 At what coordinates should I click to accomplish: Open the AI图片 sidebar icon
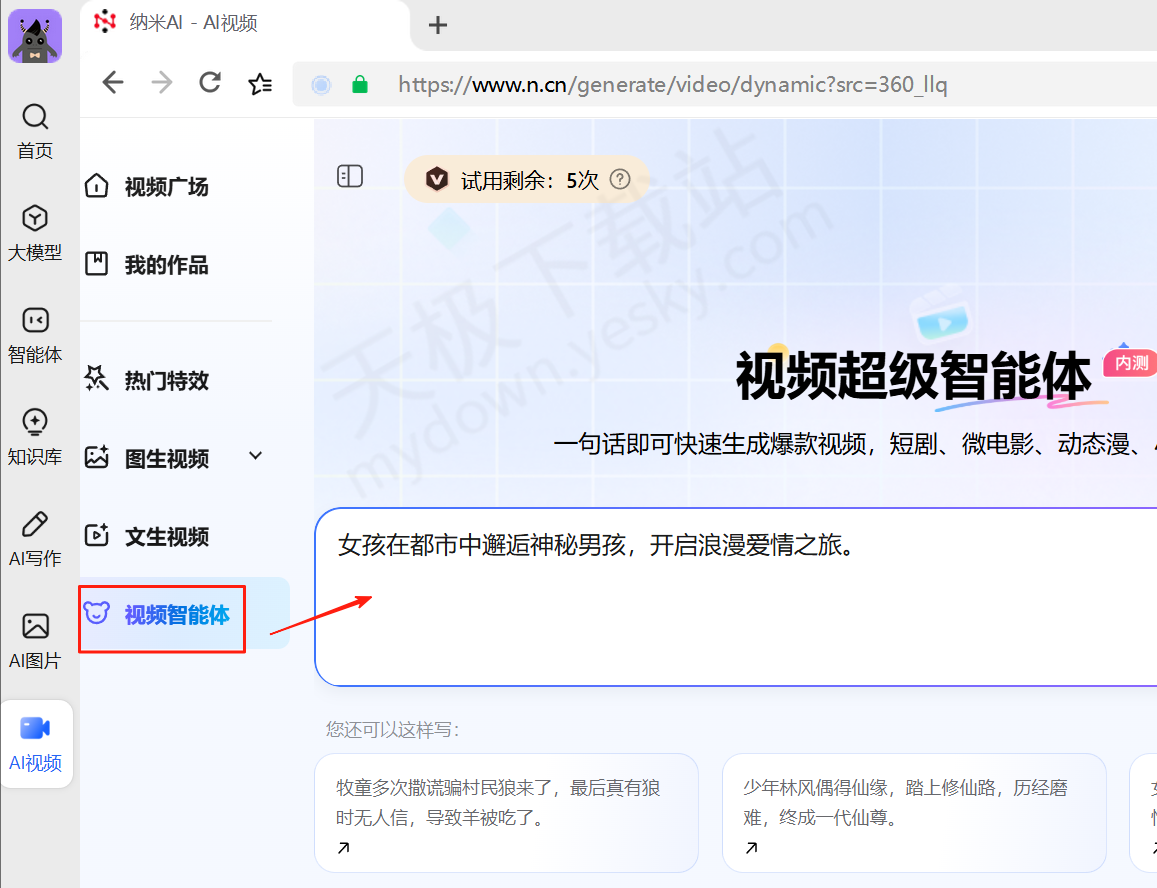[x=35, y=626]
